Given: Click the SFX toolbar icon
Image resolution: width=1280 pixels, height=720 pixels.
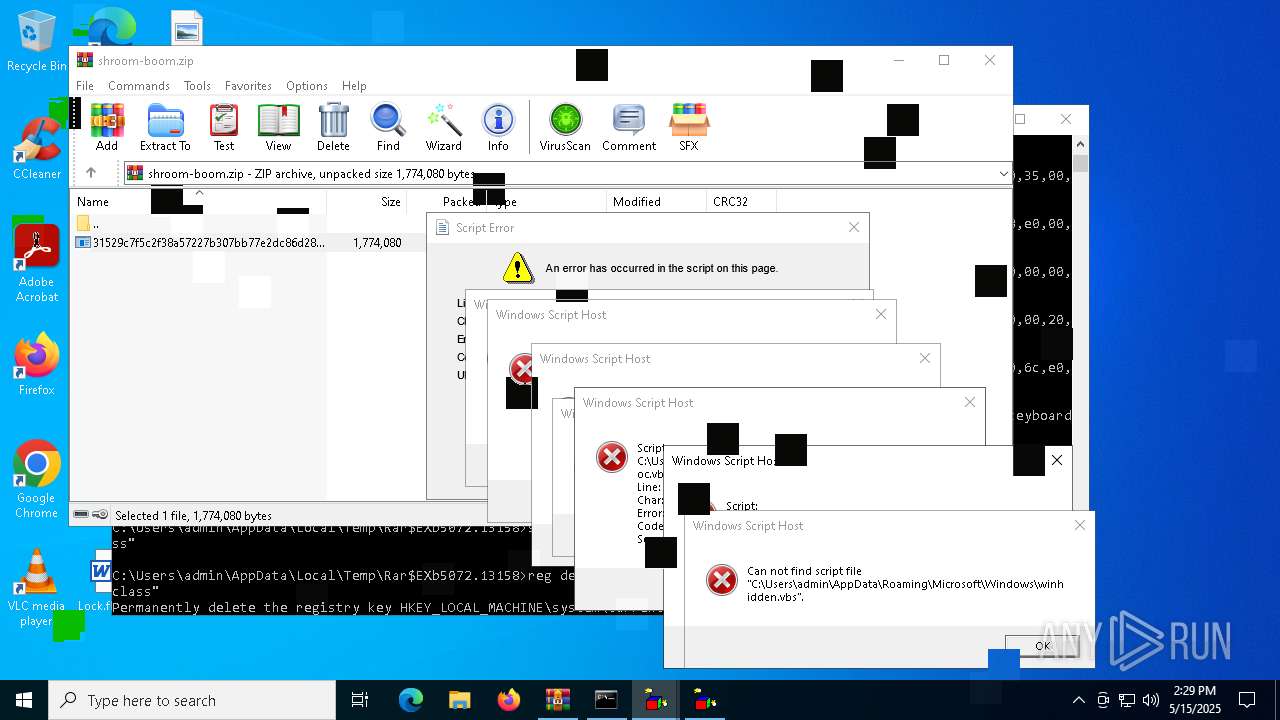Looking at the screenshot, I should point(689,127).
